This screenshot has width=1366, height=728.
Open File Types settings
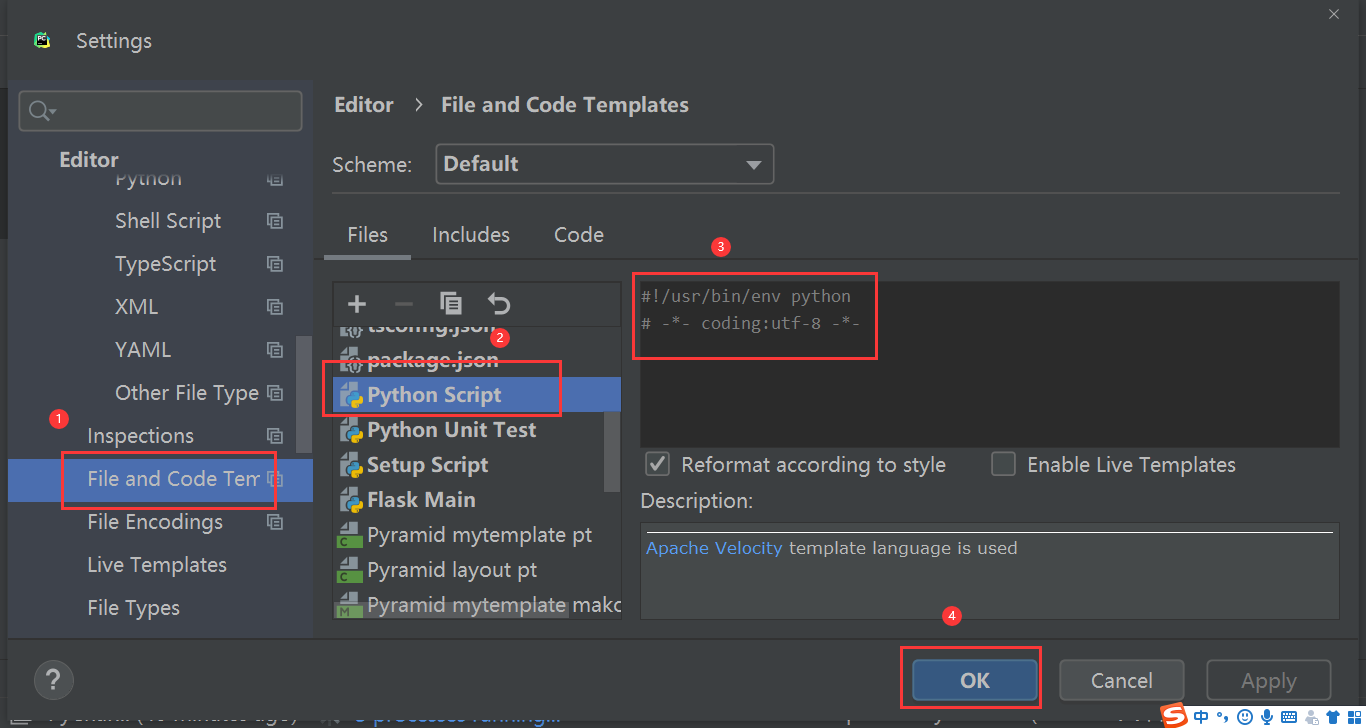tap(134, 608)
